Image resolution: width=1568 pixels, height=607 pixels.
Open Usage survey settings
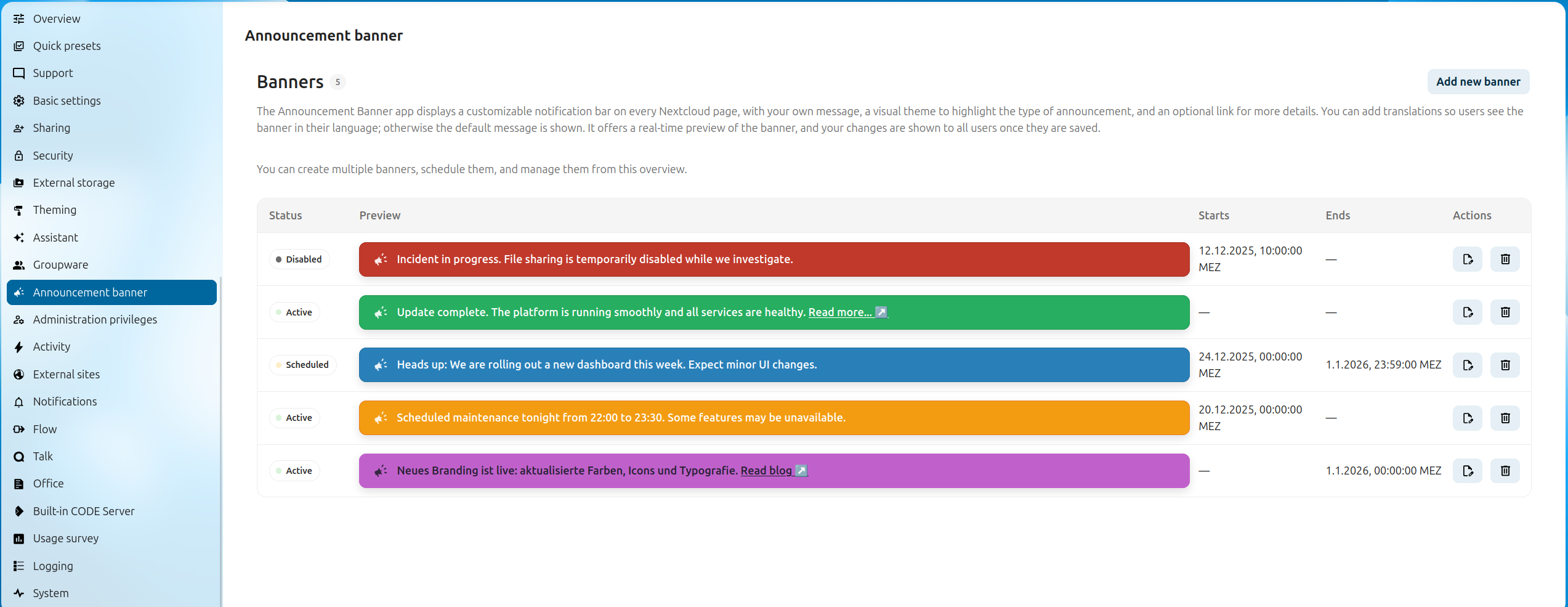click(111, 539)
